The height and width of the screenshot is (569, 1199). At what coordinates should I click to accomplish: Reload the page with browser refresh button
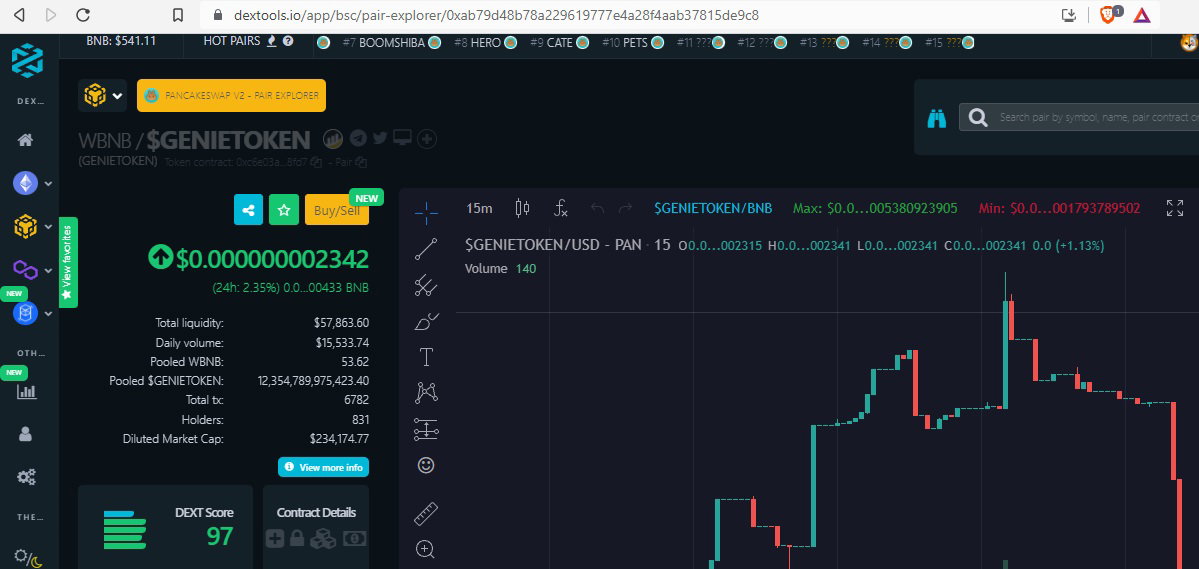[x=83, y=15]
